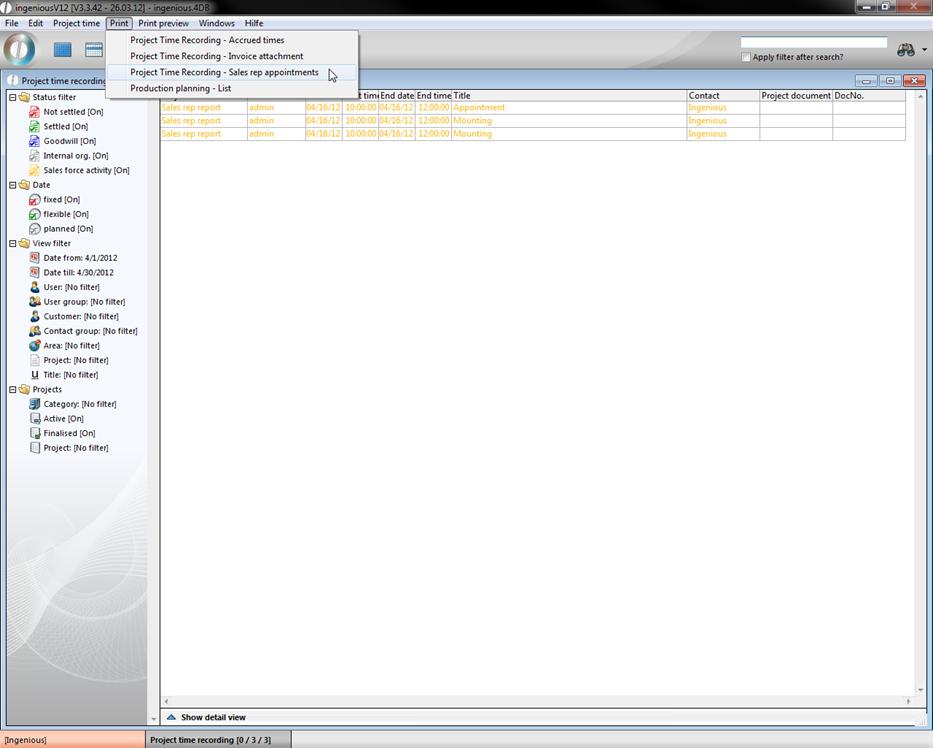This screenshot has height=748, width=933.
Task: Select the blue grid view toolbar icon
Action: 63,50
